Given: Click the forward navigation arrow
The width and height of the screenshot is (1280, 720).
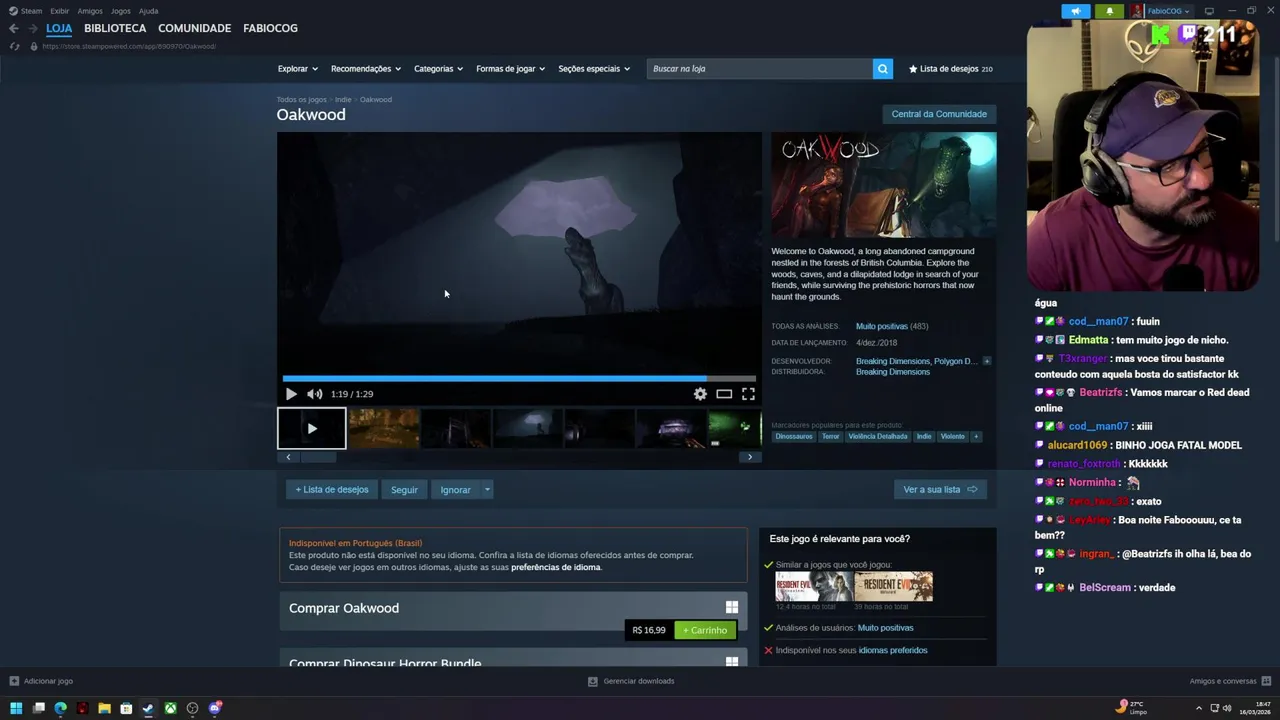Looking at the screenshot, I should click(x=32, y=28).
